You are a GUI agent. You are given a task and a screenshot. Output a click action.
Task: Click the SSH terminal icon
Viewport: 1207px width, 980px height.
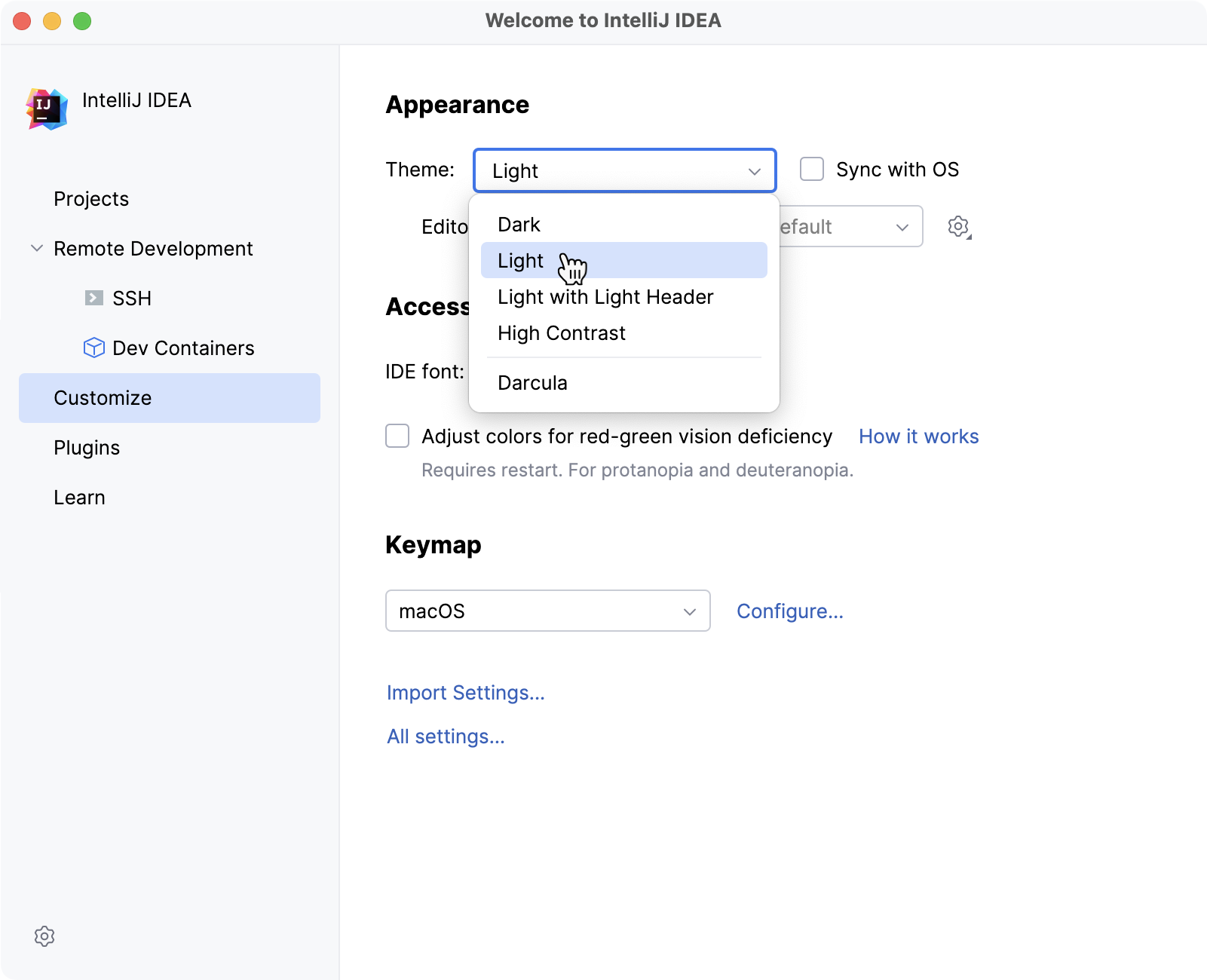click(x=94, y=298)
